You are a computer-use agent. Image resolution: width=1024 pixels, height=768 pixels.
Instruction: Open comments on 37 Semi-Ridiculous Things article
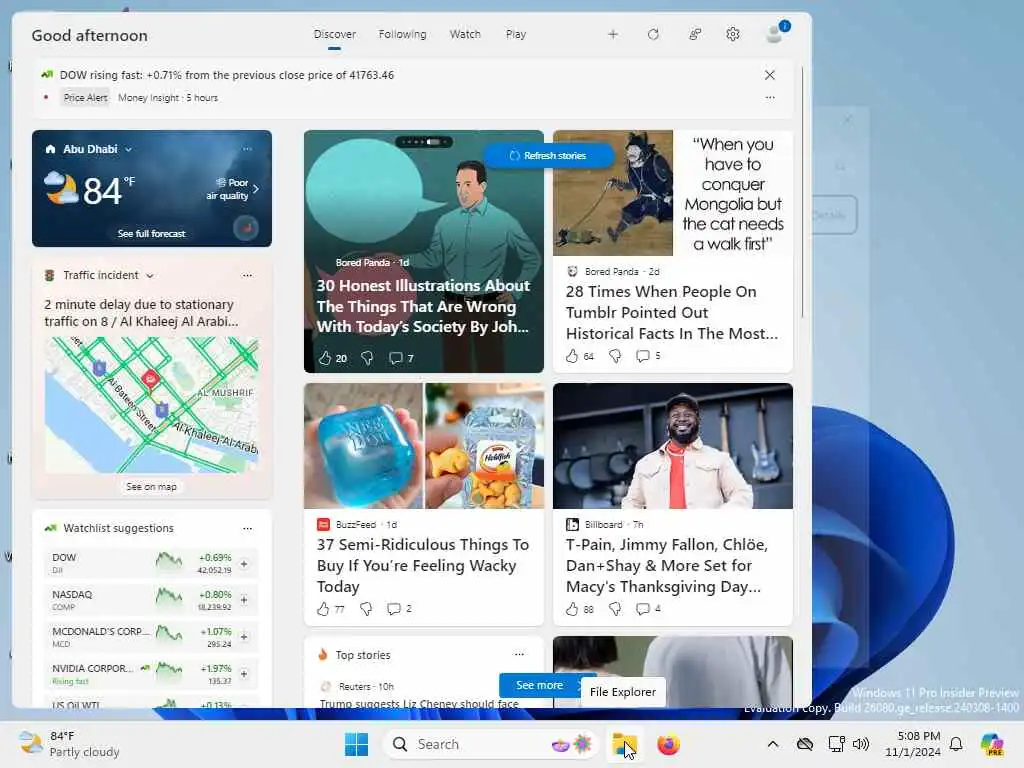(x=399, y=609)
